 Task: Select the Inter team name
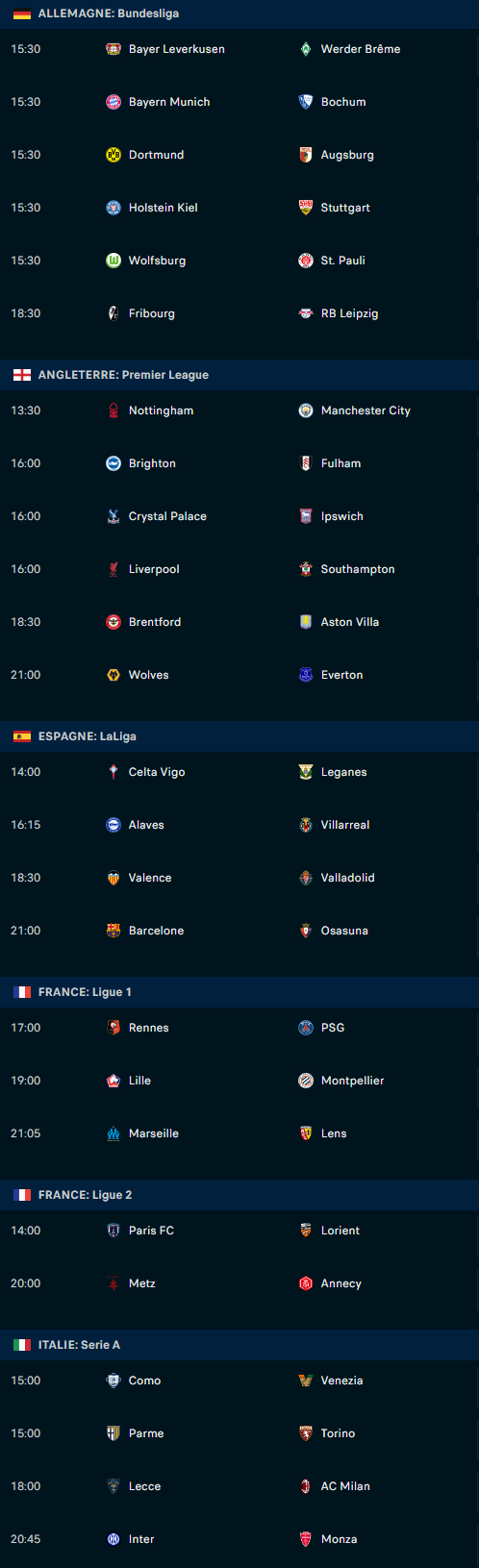click(x=141, y=1539)
